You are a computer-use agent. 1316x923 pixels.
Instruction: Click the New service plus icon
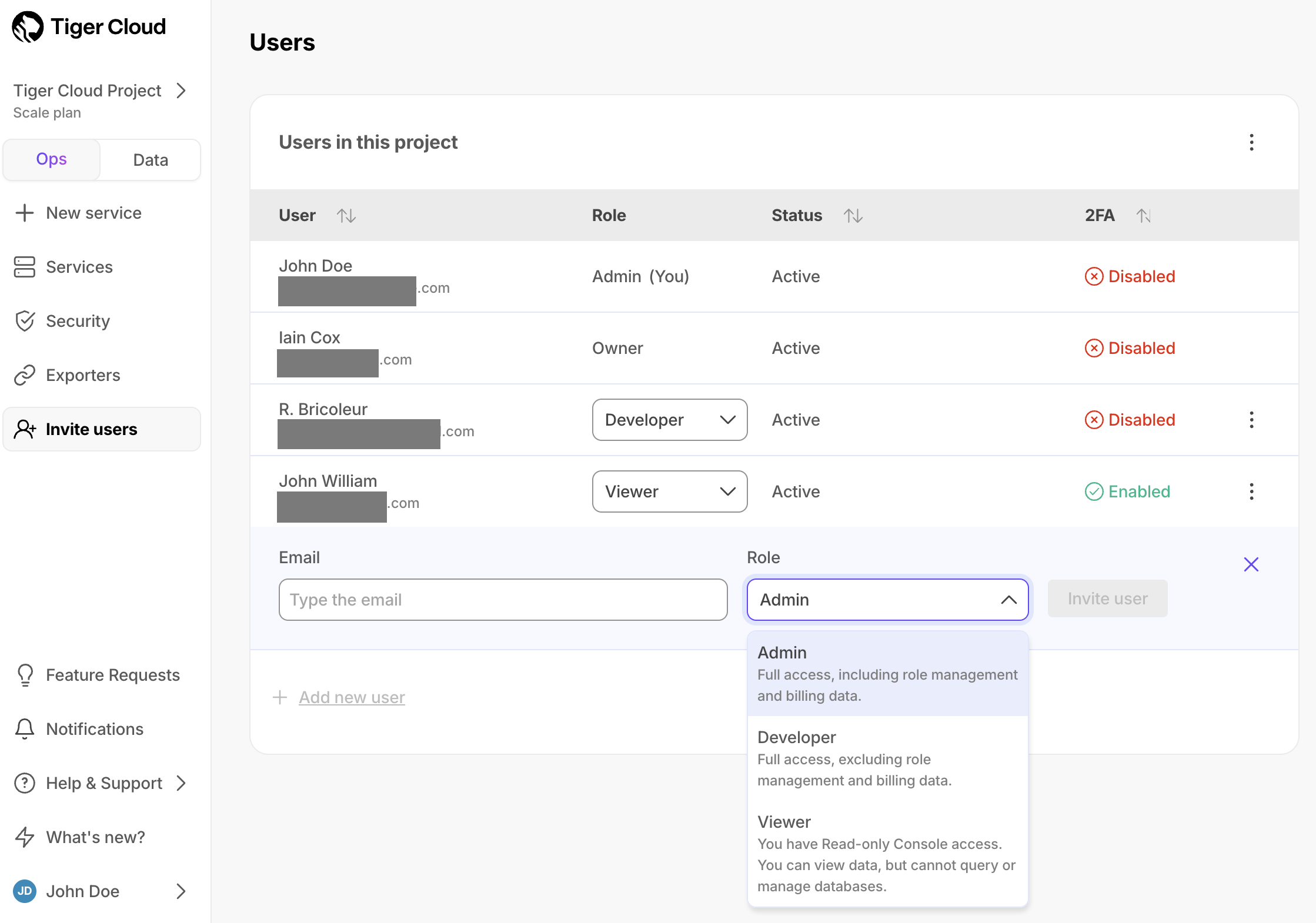pos(25,213)
